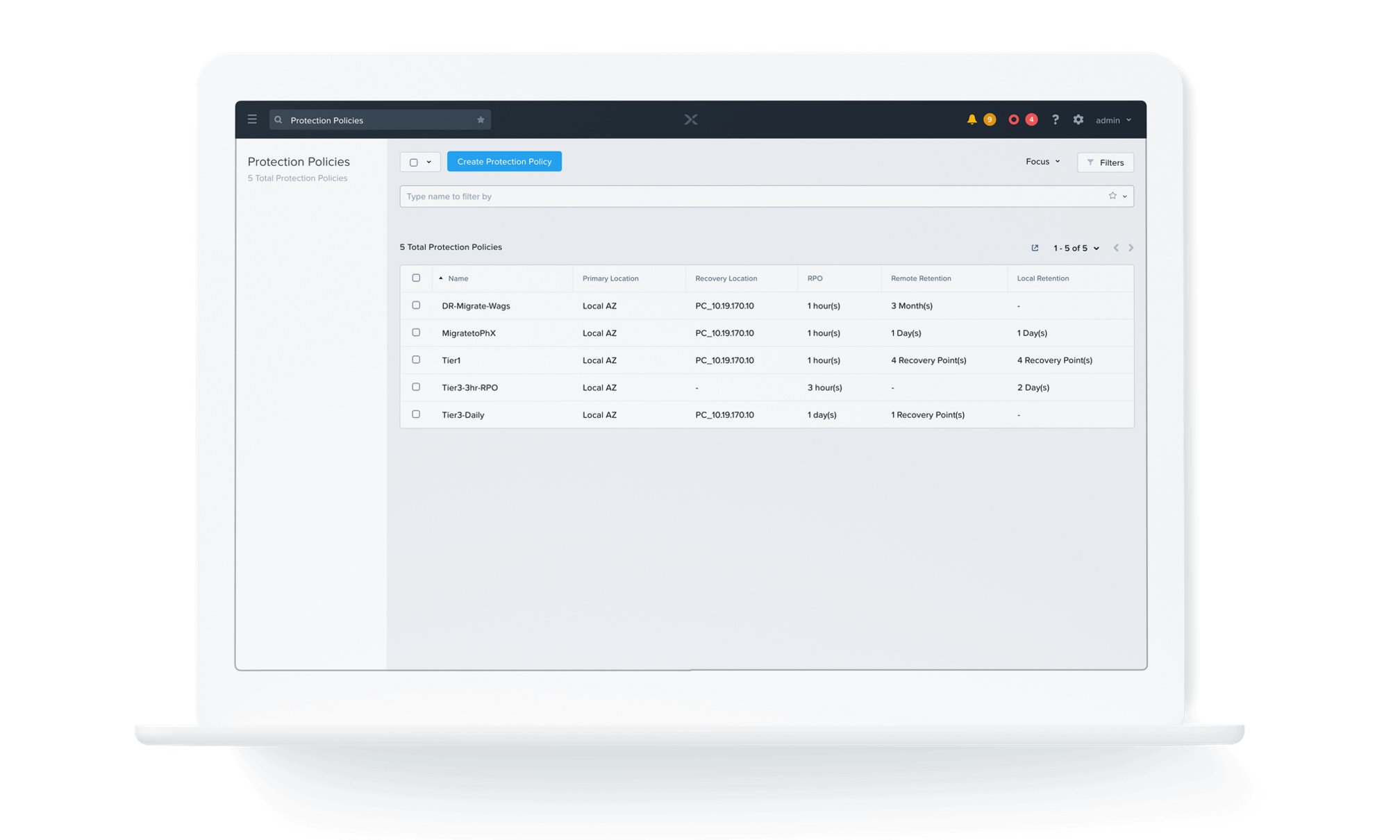Click the search magnifier icon
Image resolution: width=1400 pixels, height=840 pixels.
click(x=278, y=120)
